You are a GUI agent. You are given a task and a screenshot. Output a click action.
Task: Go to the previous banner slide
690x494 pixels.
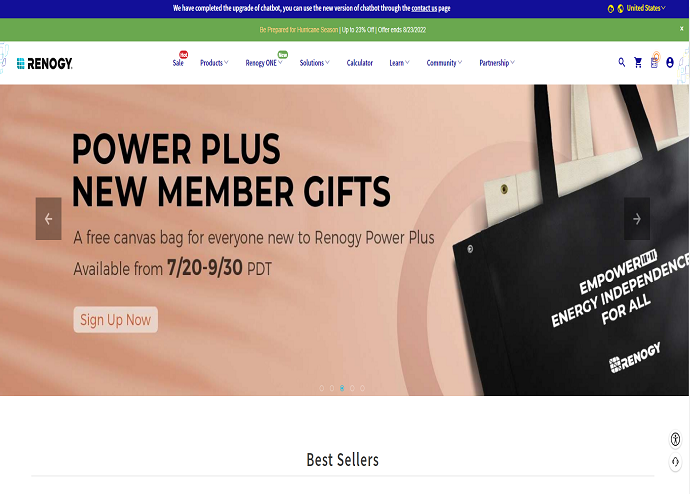point(48,219)
